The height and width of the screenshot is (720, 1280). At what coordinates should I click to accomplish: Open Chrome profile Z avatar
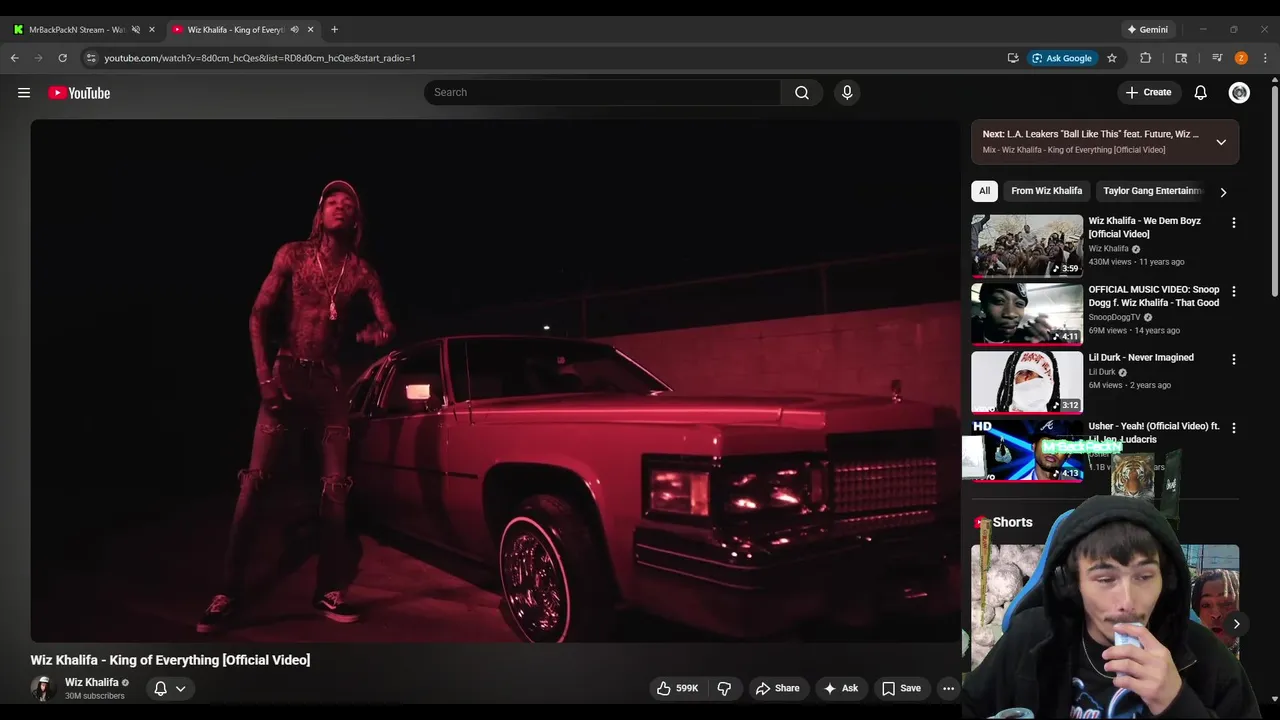[1241, 58]
